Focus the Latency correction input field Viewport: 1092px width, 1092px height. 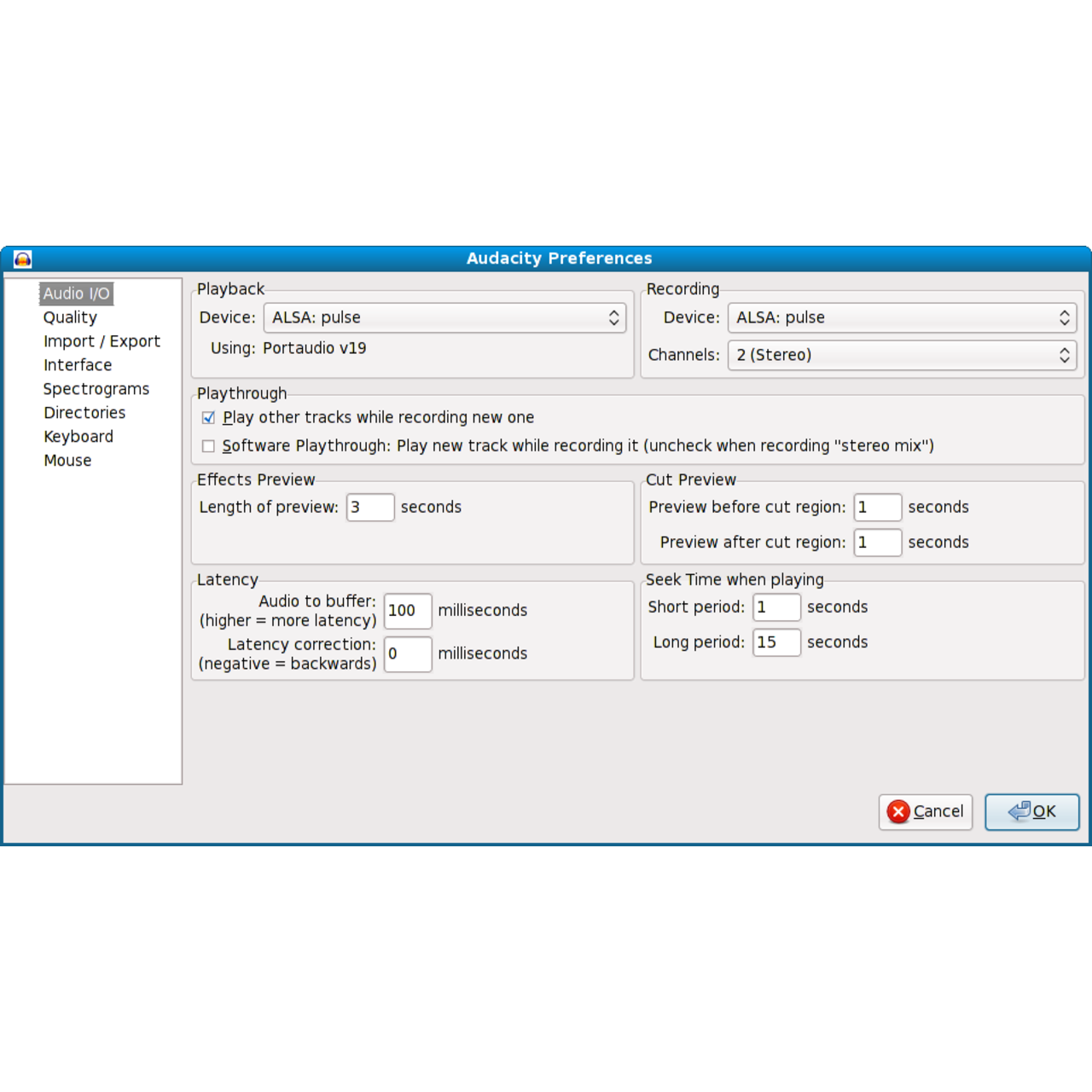[x=408, y=654]
